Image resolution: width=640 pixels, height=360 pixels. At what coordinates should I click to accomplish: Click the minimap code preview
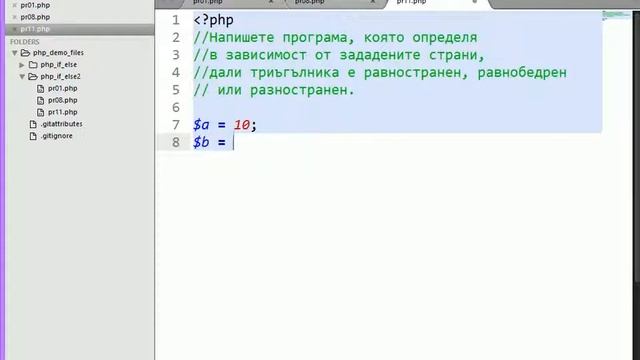(616, 15)
